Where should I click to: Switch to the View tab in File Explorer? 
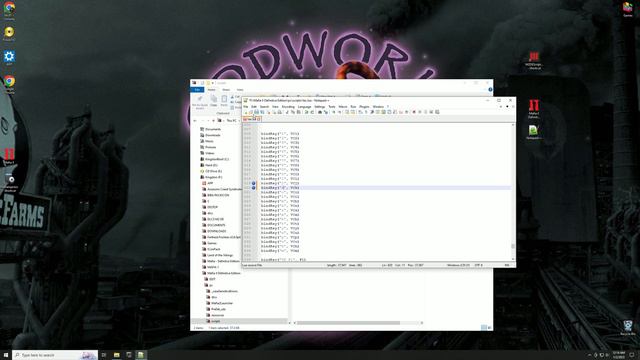click(240, 90)
